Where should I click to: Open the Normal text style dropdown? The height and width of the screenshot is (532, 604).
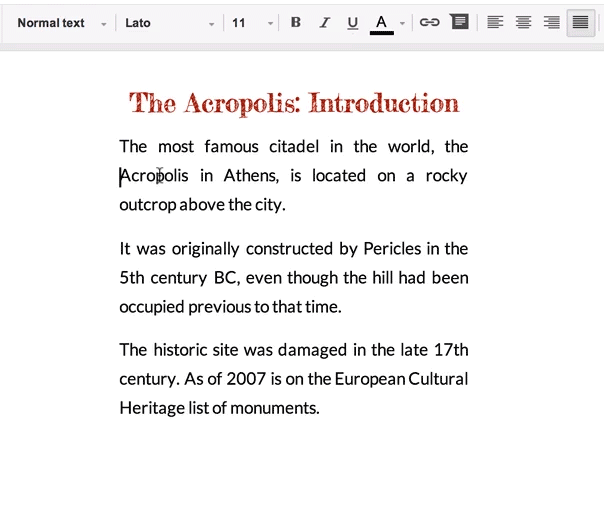click(x=61, y=22)
